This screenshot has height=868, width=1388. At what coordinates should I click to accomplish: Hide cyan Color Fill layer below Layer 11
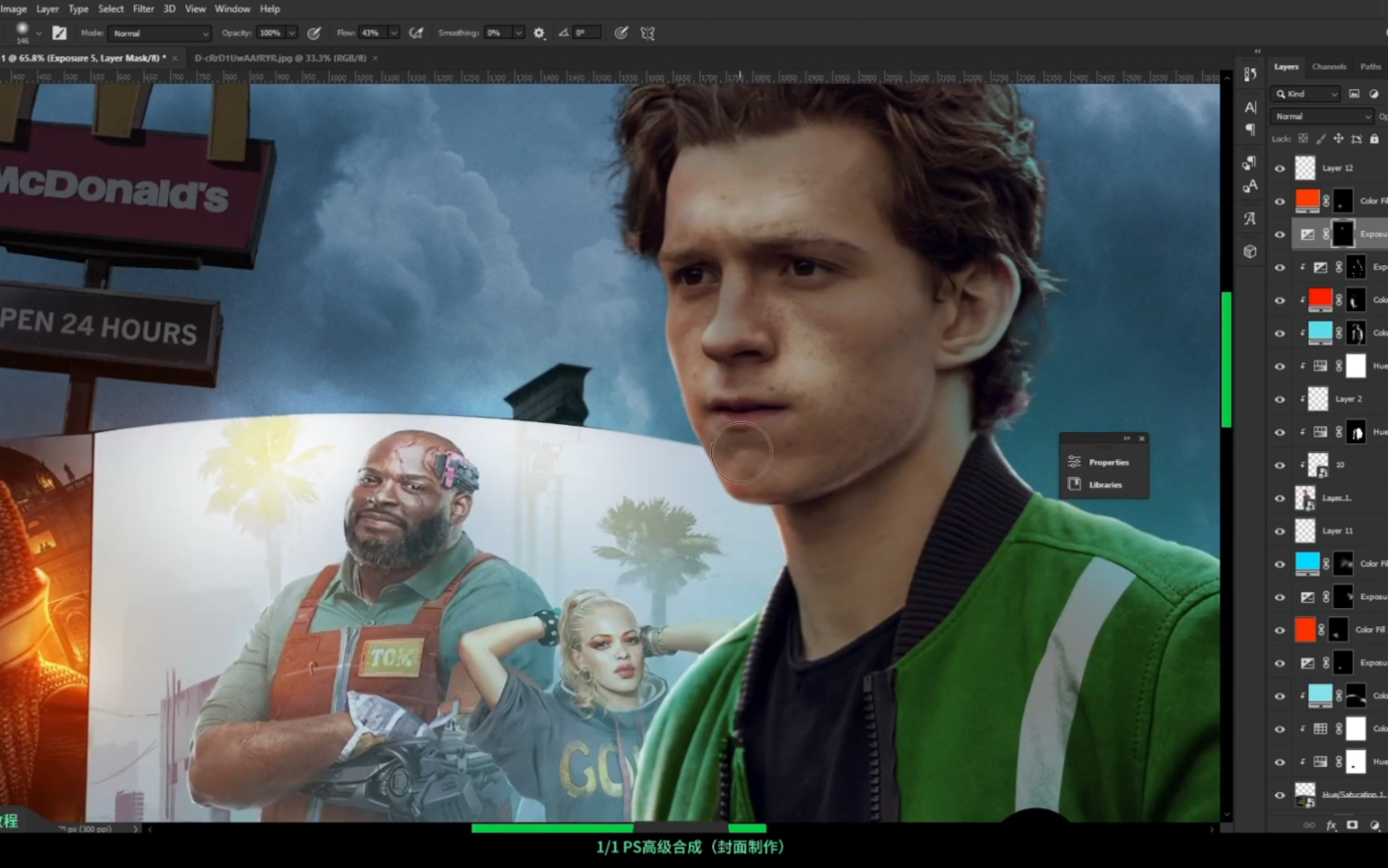[x=1280, y=564]
